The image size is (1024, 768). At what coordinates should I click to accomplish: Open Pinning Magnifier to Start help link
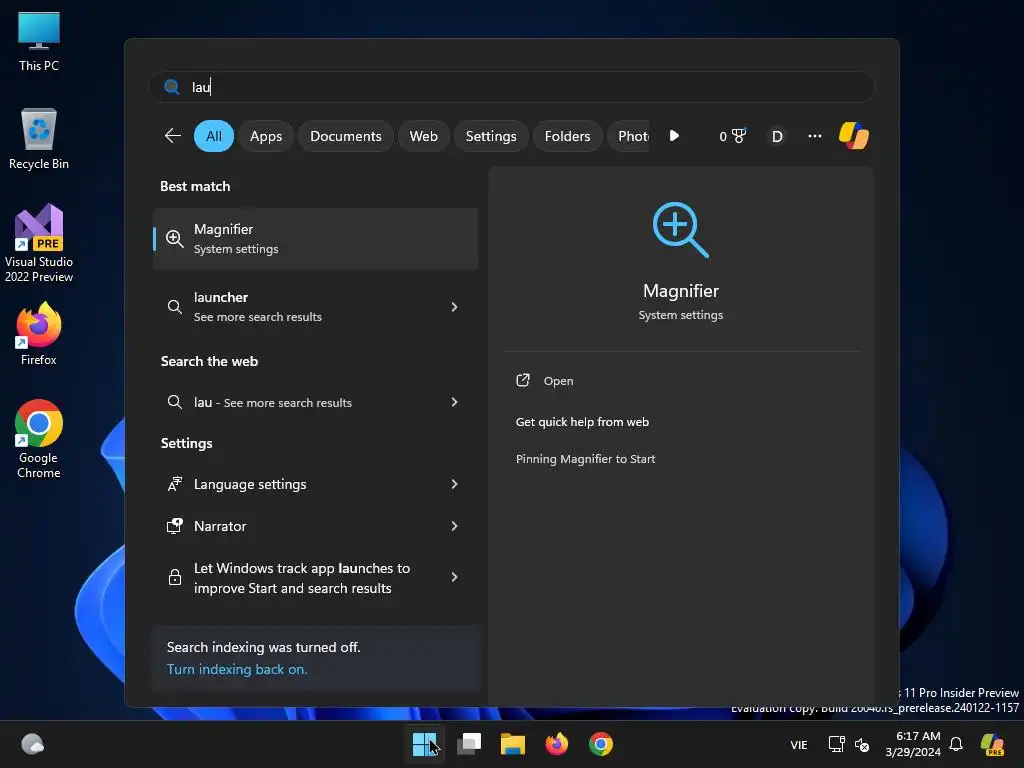click(x=585, y=459)
